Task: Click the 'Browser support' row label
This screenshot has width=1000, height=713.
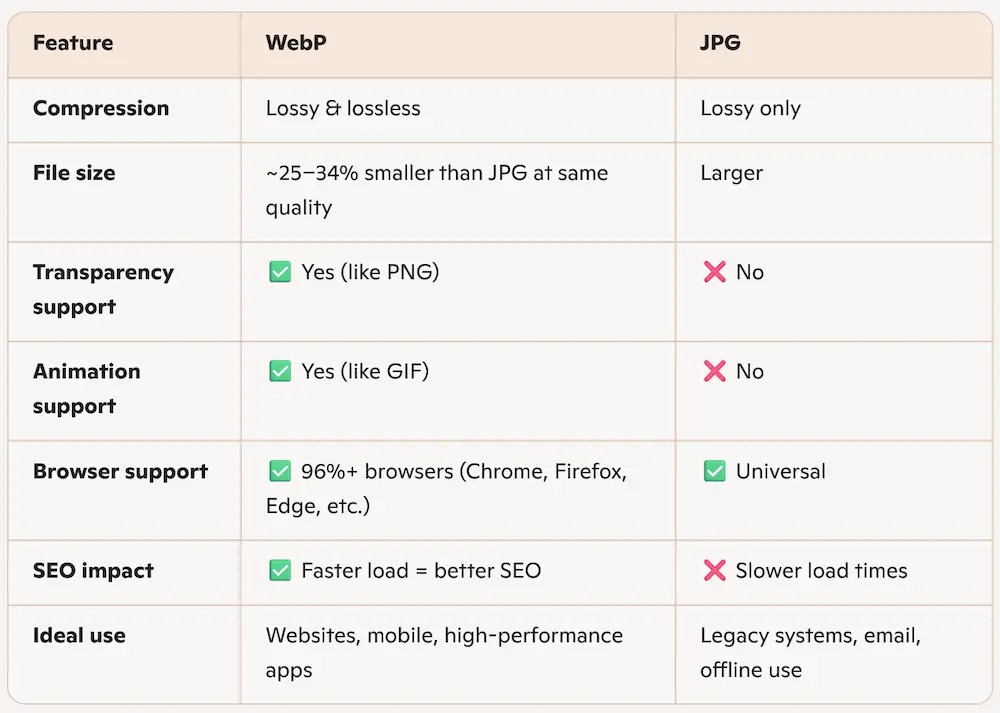Action: coord(120,471)
